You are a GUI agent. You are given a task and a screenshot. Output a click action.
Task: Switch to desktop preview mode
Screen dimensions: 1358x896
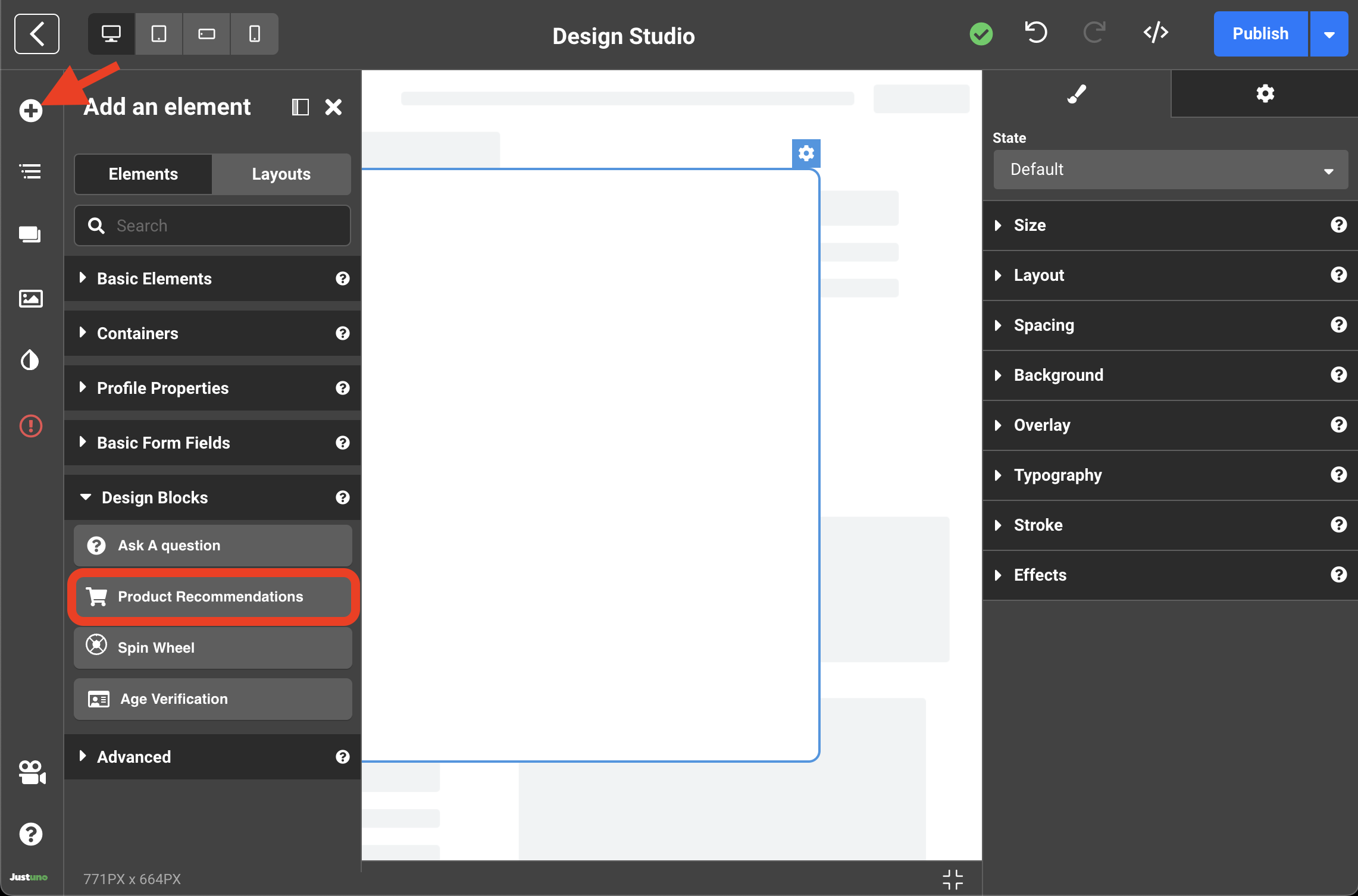[x=111, y=34]
